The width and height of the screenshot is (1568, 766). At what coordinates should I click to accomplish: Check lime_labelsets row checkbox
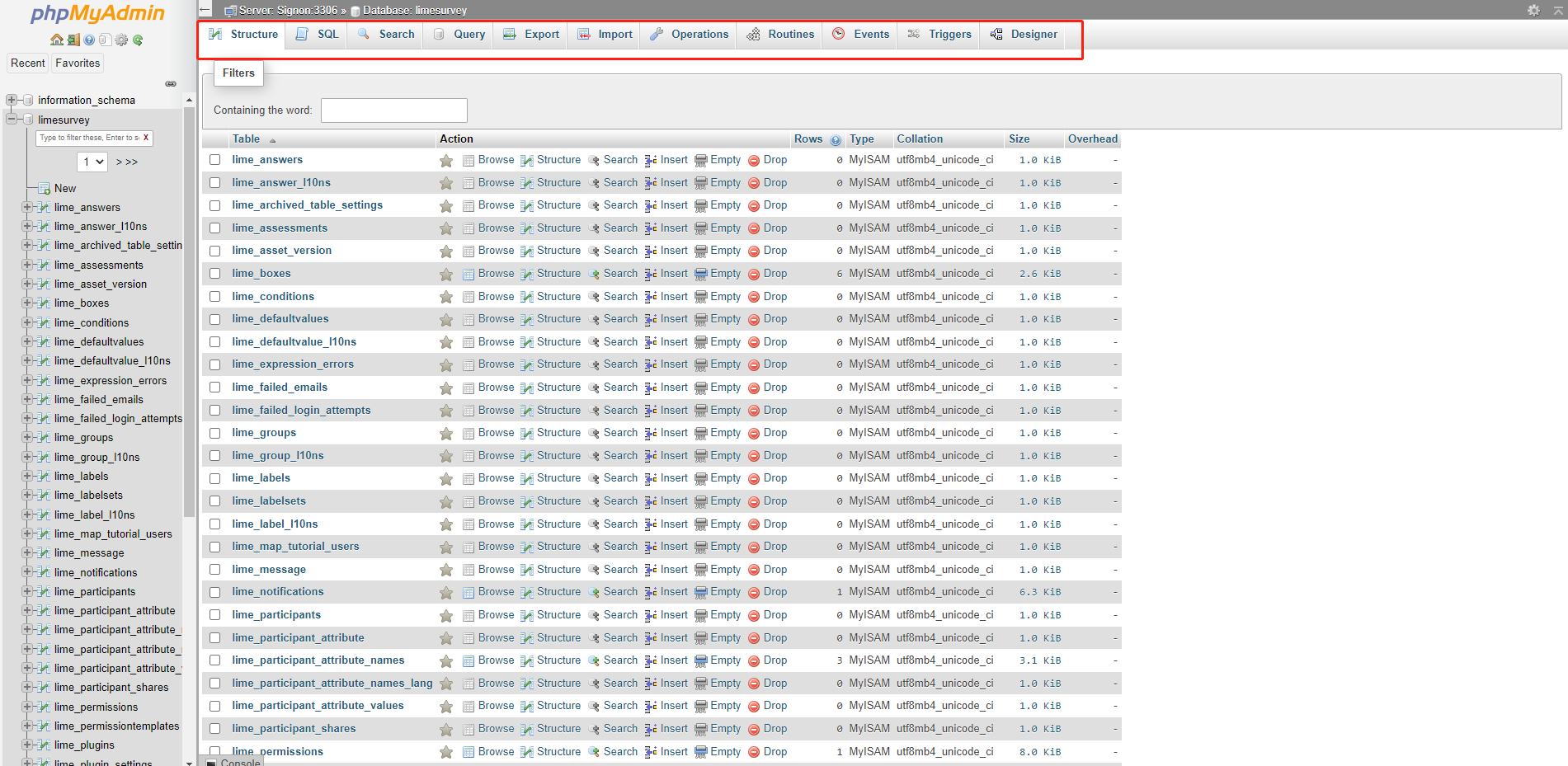click(x=215, y=501)
